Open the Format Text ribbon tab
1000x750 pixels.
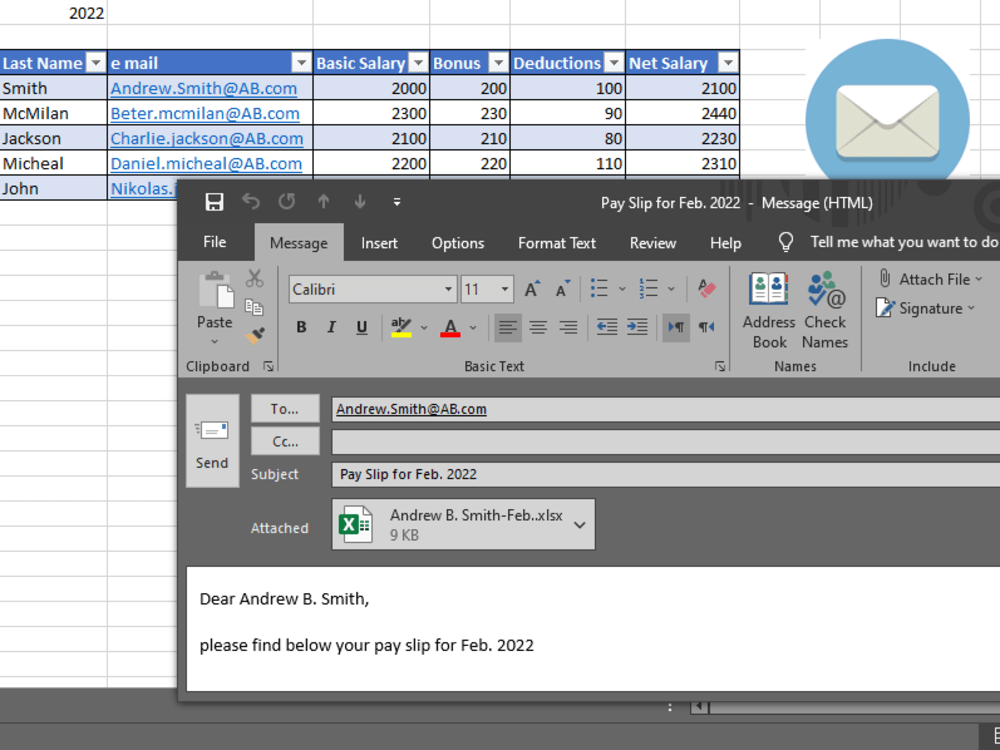pyautogui.click(x=557, y=243)
